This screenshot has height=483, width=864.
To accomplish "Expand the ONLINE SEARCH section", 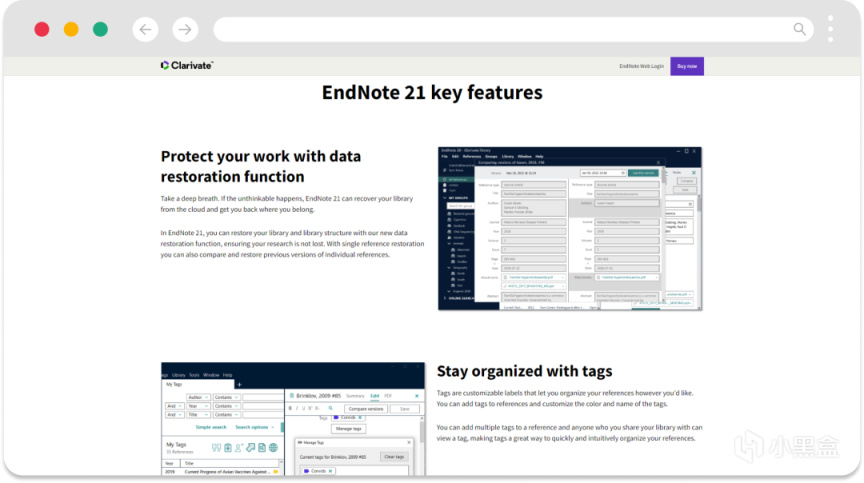I will click(x=445, y=298).
